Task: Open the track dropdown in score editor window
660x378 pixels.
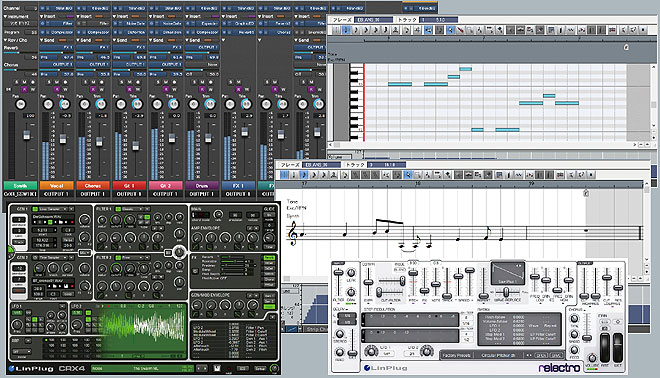Action: (x=387, y=165)
